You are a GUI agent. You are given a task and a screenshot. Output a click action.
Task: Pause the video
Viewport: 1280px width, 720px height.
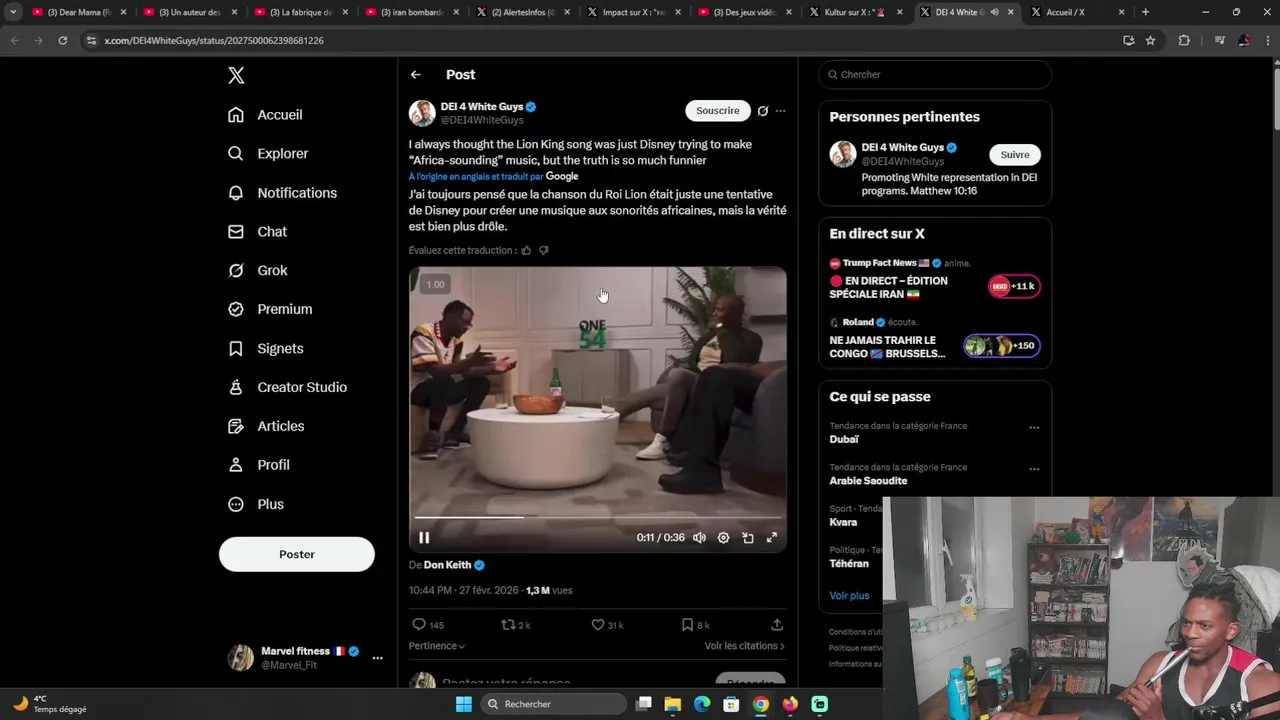click(424, 538)
